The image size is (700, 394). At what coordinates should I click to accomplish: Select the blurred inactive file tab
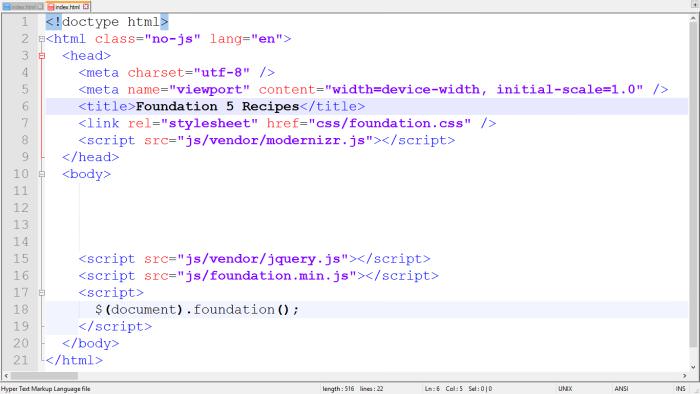click(x=23, y=7)
